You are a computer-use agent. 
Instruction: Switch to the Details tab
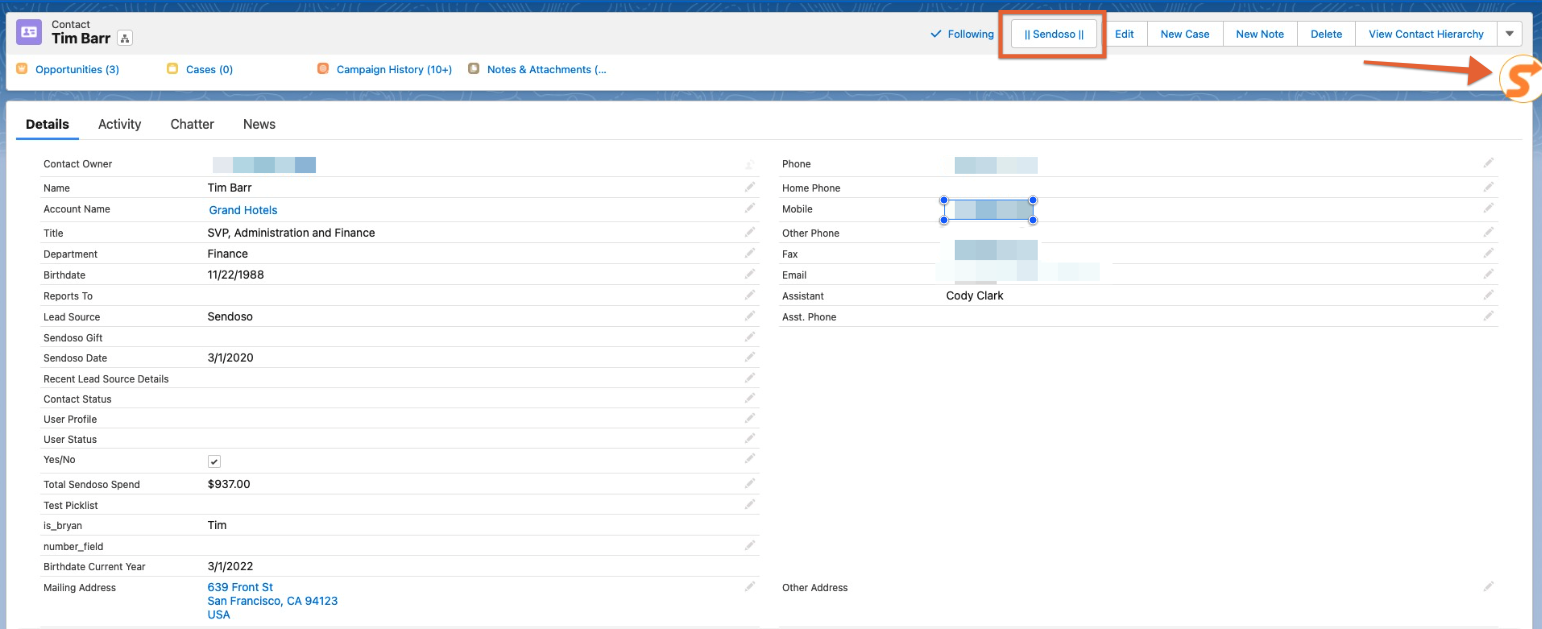pyautogui.click(x=47, y=125)
